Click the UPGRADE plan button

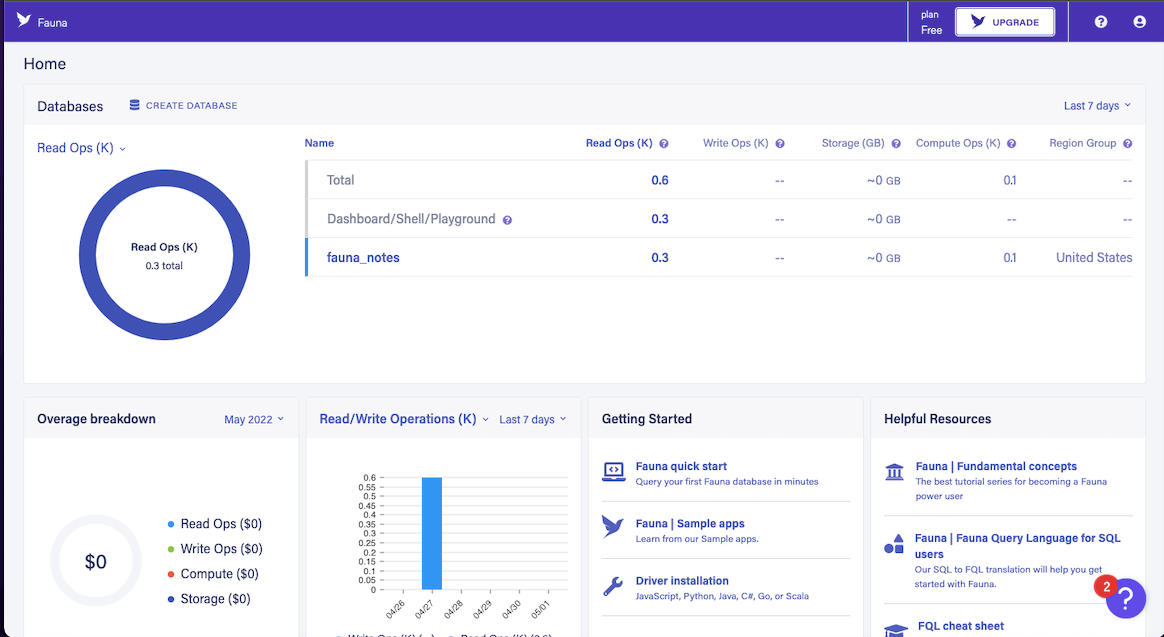coord(1004,22)
